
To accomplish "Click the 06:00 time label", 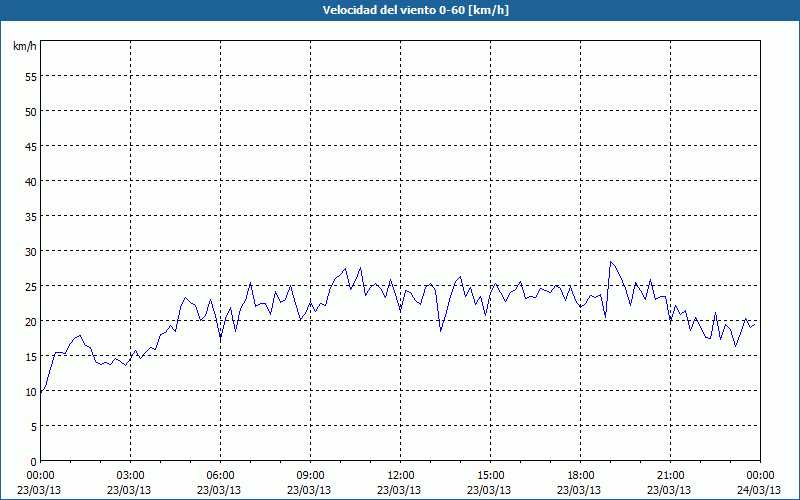I will [220, 476].
